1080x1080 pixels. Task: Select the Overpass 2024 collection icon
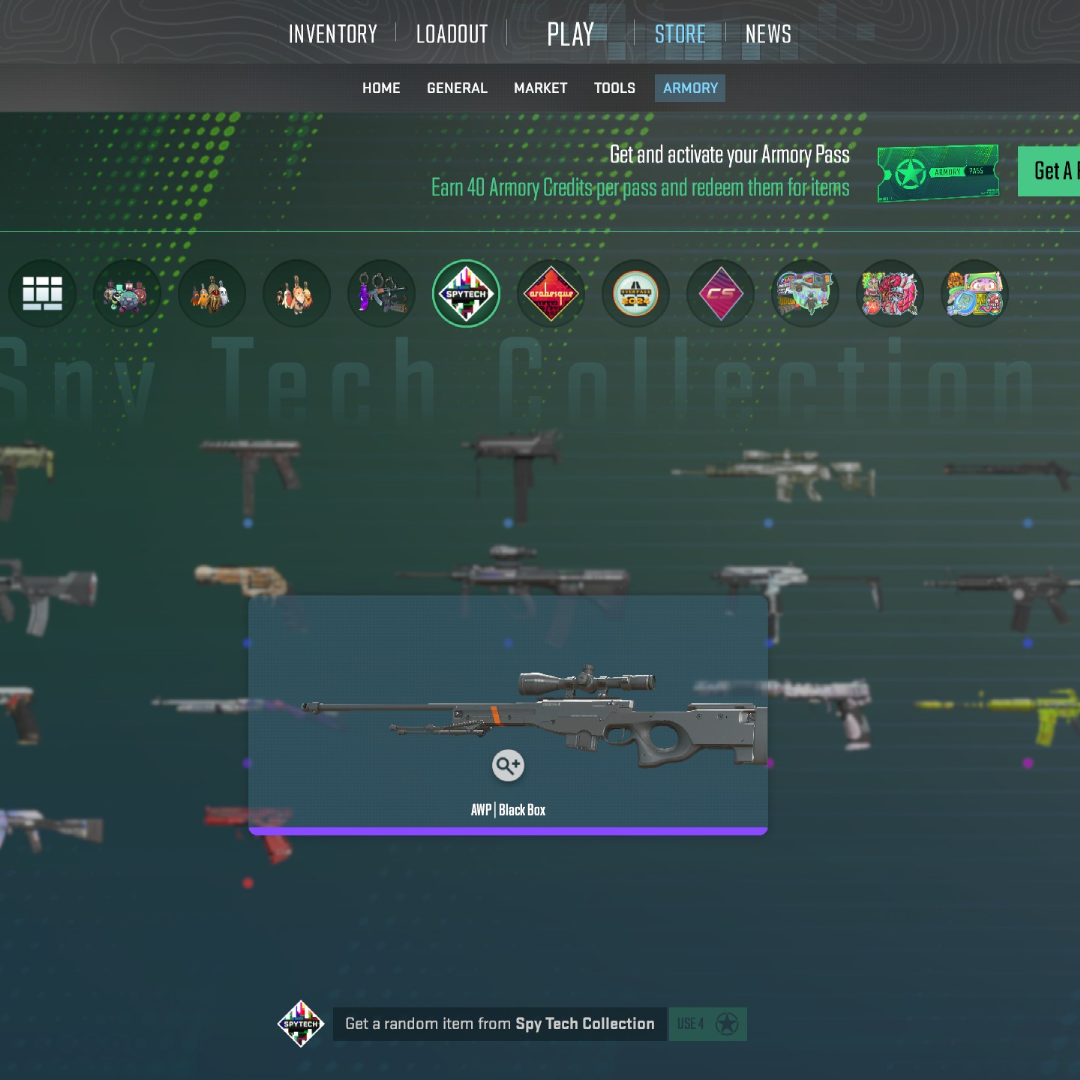point(635,293)
